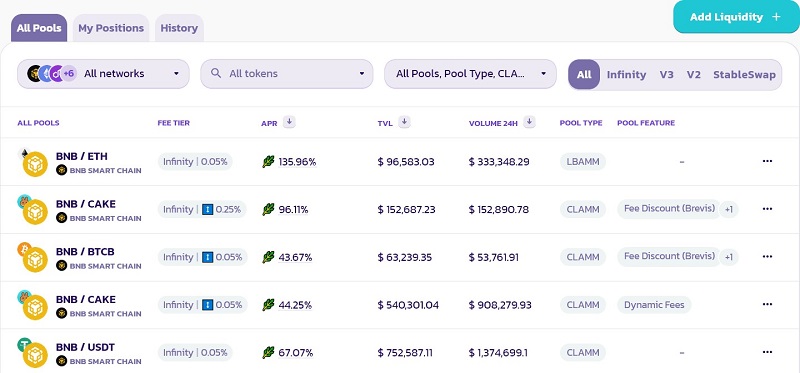
Task: Select the StableSwap pool filter
Action: click(744, 74)
